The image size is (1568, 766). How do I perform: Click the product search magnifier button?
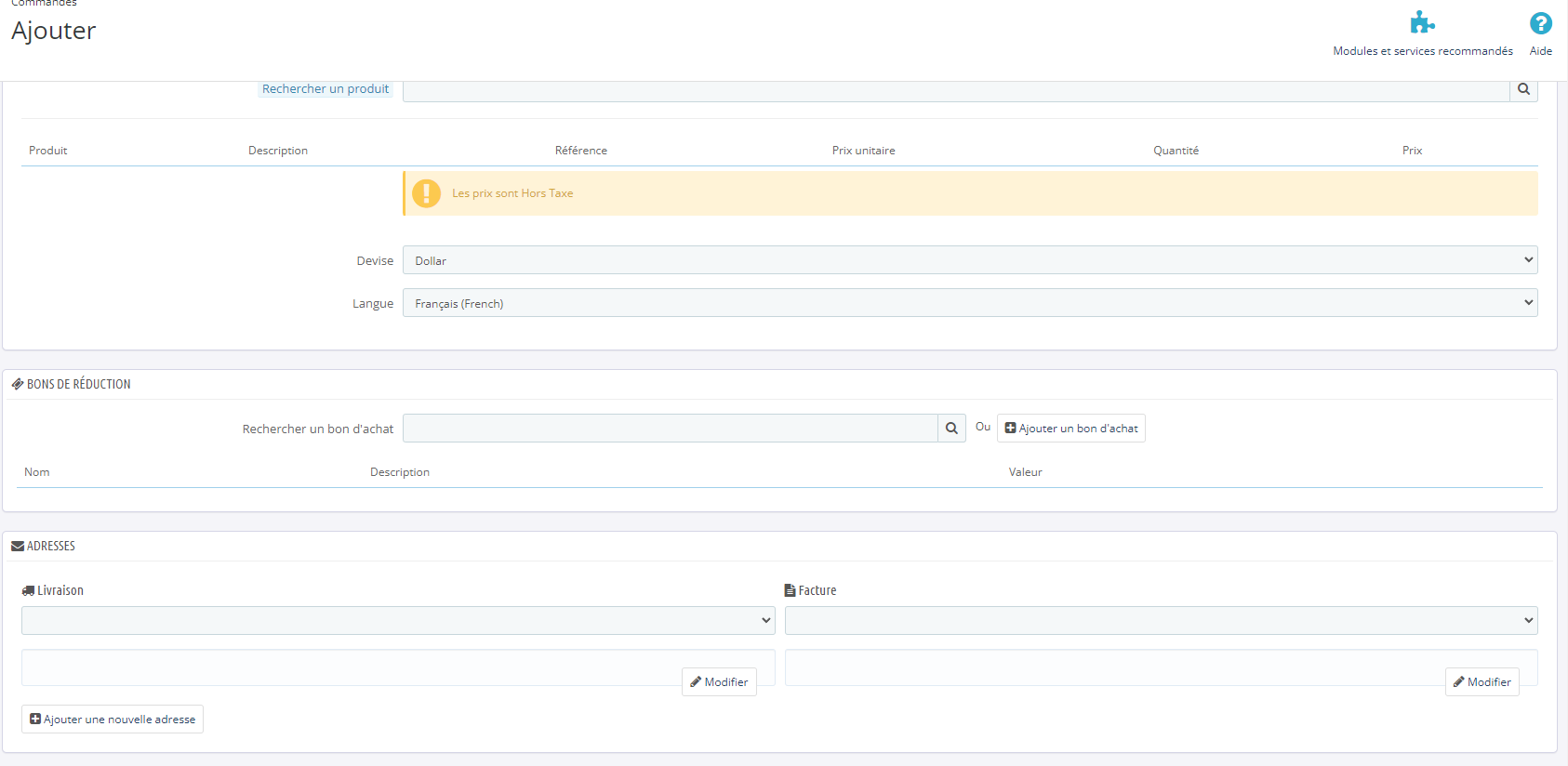pos(1523,89)
